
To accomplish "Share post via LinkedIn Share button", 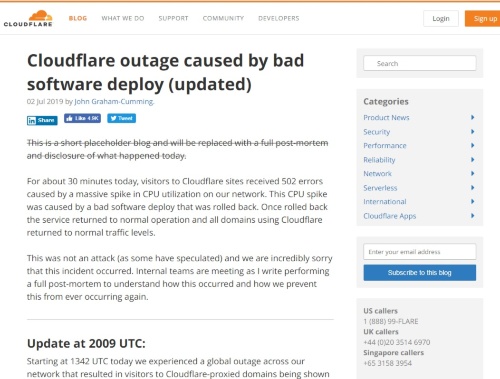I will pos(42,120).
